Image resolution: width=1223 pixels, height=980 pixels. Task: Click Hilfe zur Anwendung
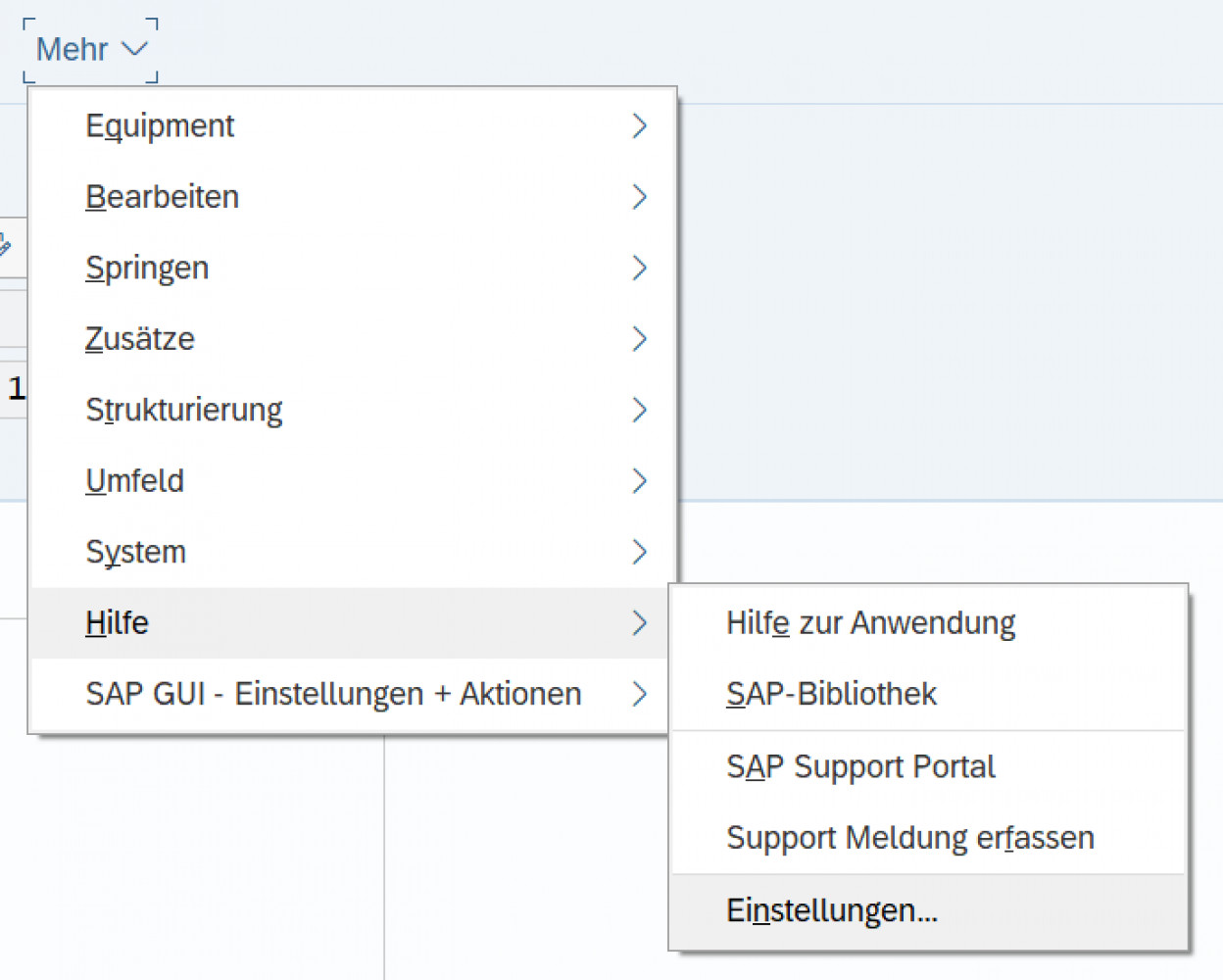coord(870,622)
